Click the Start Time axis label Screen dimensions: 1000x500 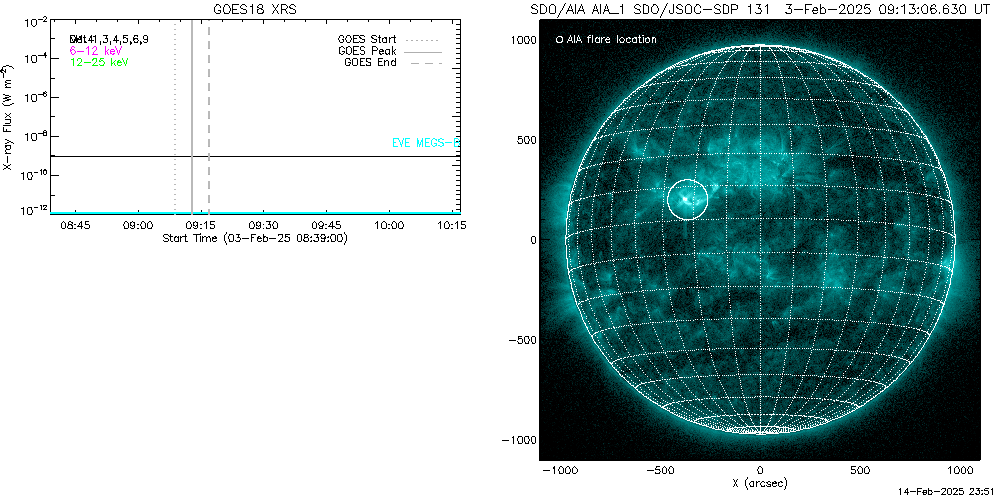(x=255, y=239)
